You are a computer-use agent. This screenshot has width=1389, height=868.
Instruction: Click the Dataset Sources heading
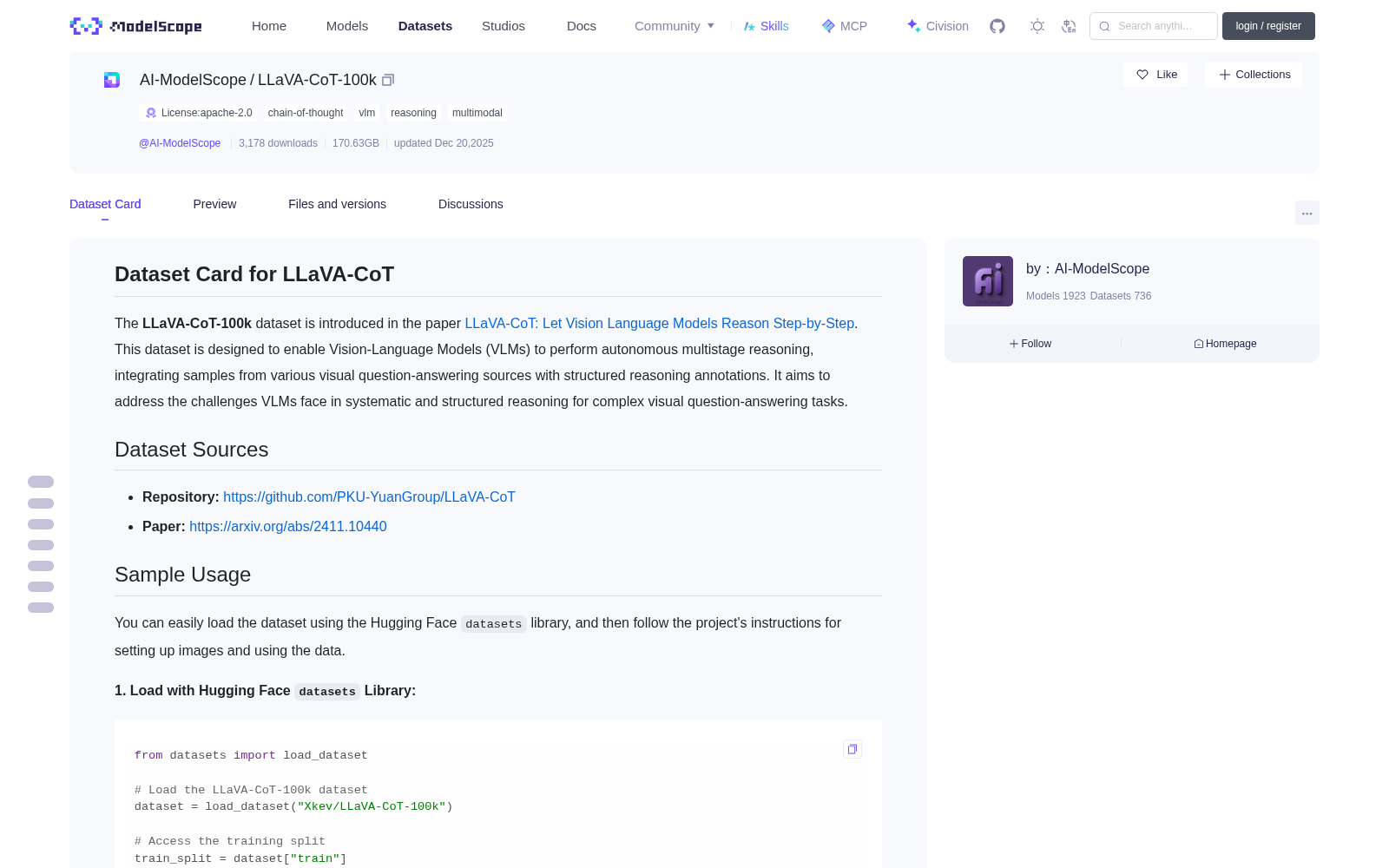point(192,450)
